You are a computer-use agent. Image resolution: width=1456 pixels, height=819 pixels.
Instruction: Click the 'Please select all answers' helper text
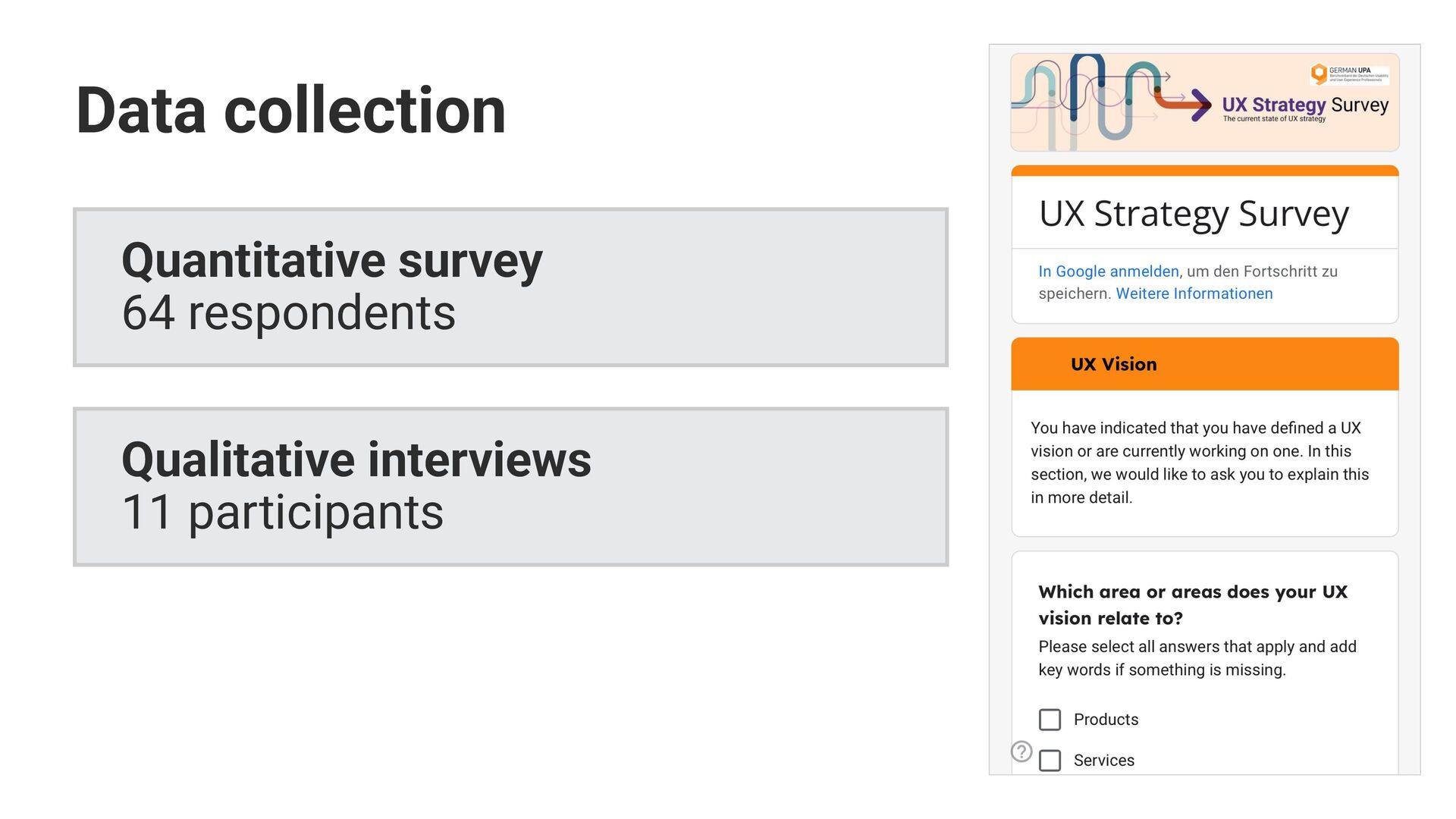pyautogui.click(x=1197, y=658)
